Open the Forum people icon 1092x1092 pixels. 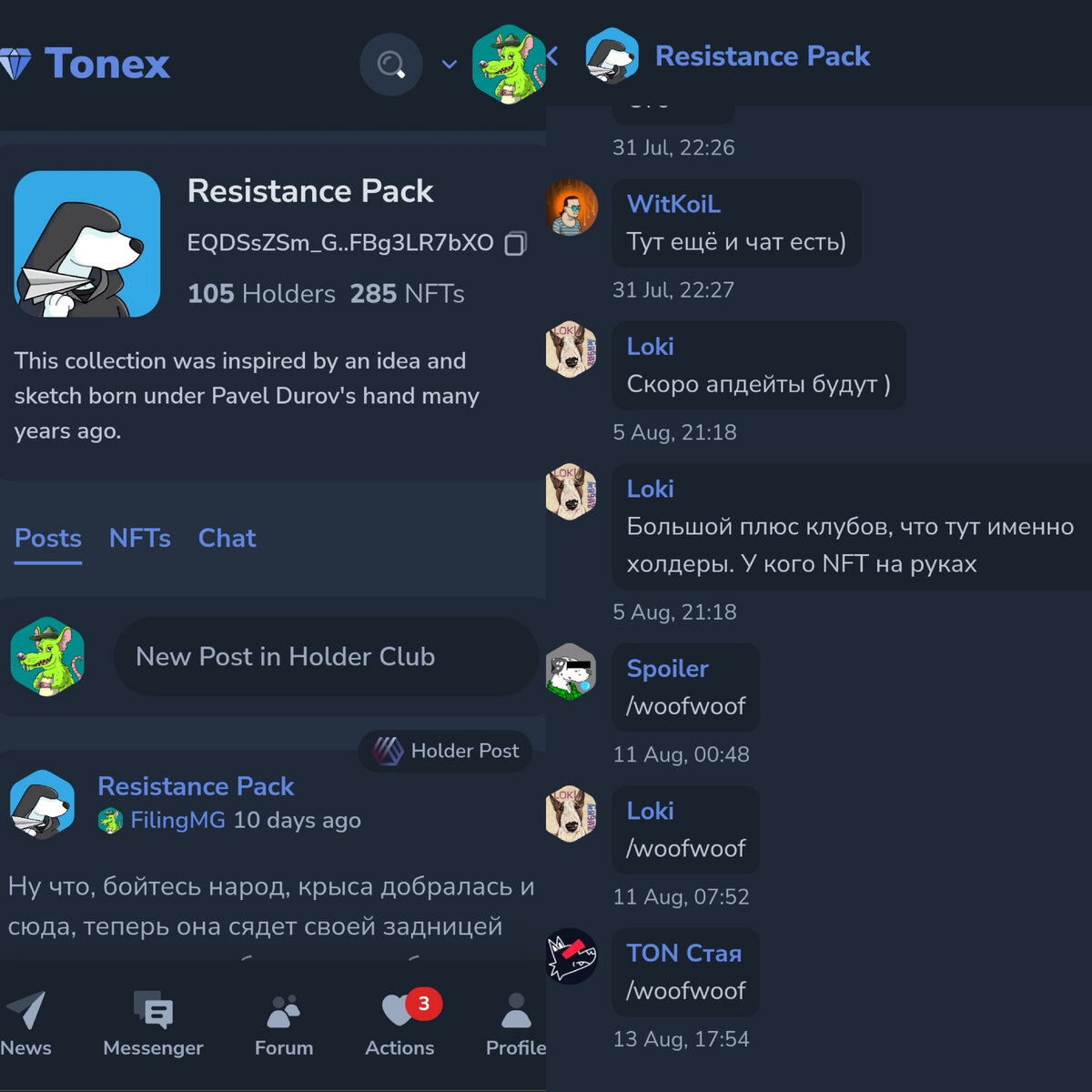point(283,1010)
